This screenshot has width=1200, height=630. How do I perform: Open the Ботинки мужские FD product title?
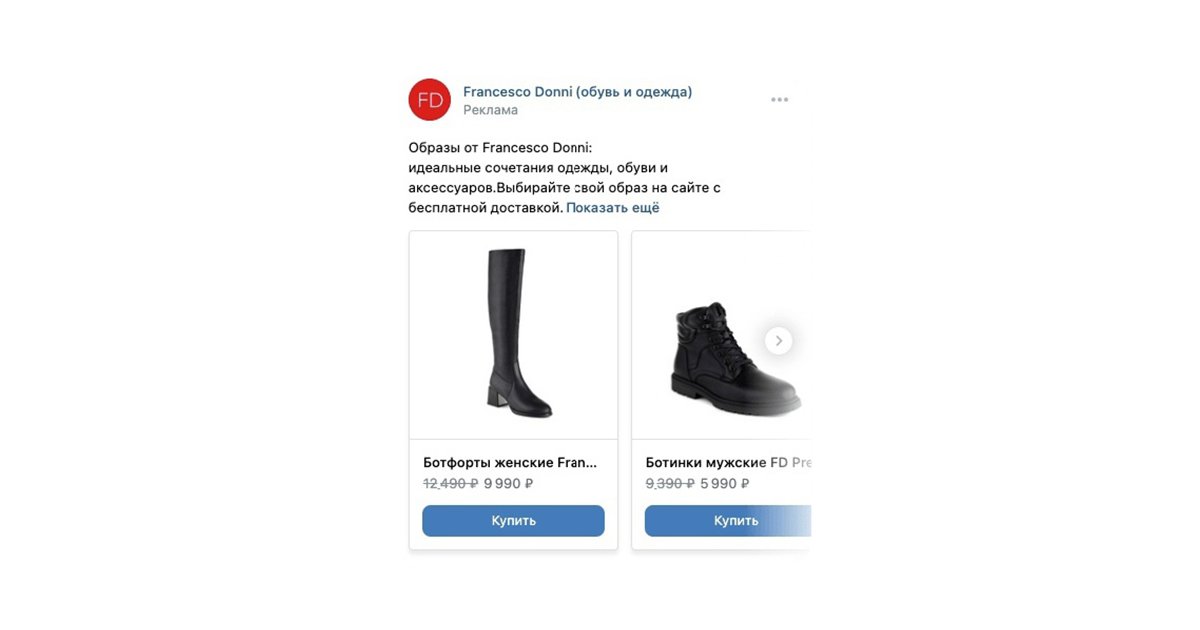click(x=728, y=463)
